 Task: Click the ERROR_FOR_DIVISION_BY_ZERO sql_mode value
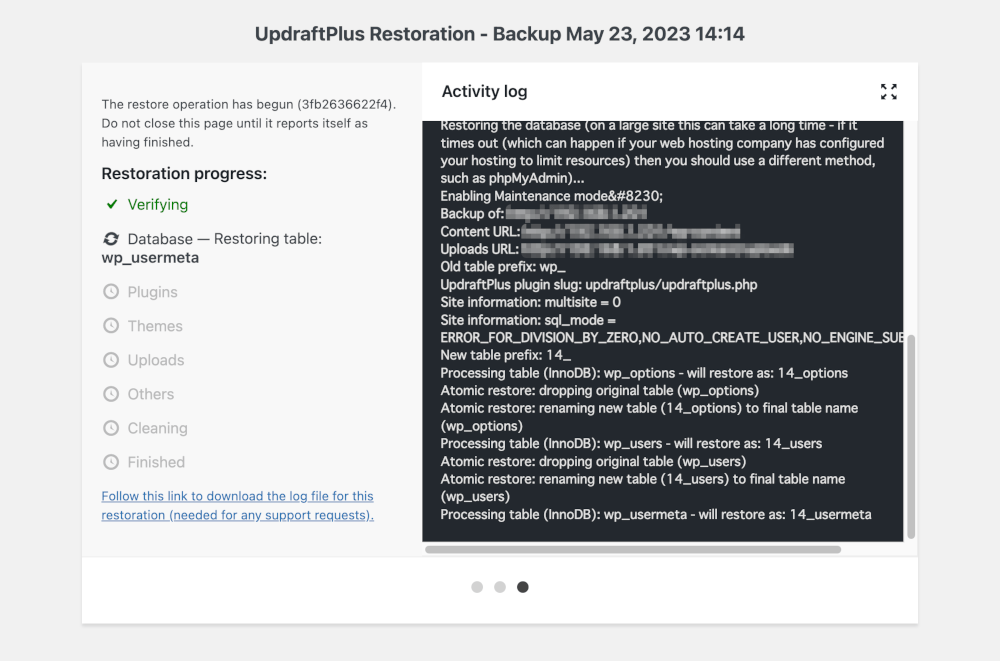[x=672, y=338]
